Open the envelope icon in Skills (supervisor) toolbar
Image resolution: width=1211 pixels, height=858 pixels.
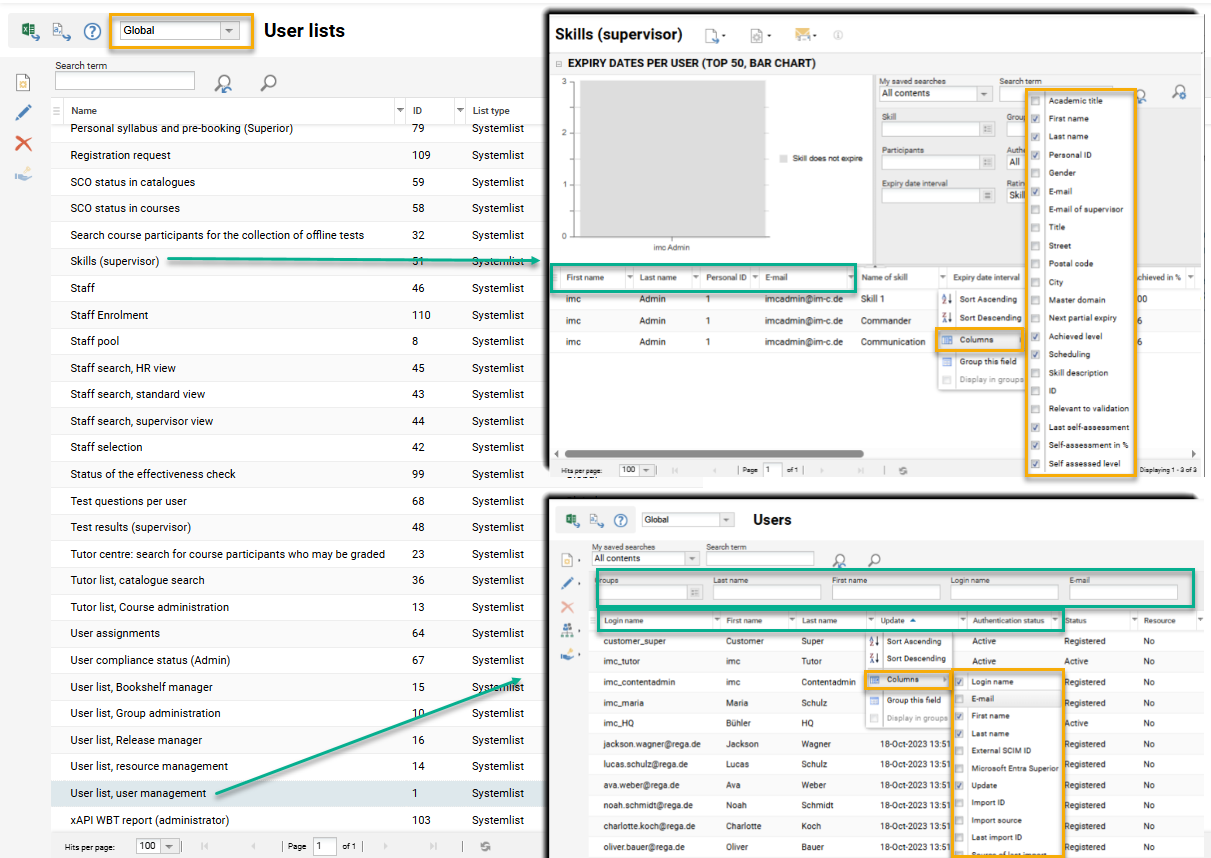pyautogui.click(x=804, y=34)
